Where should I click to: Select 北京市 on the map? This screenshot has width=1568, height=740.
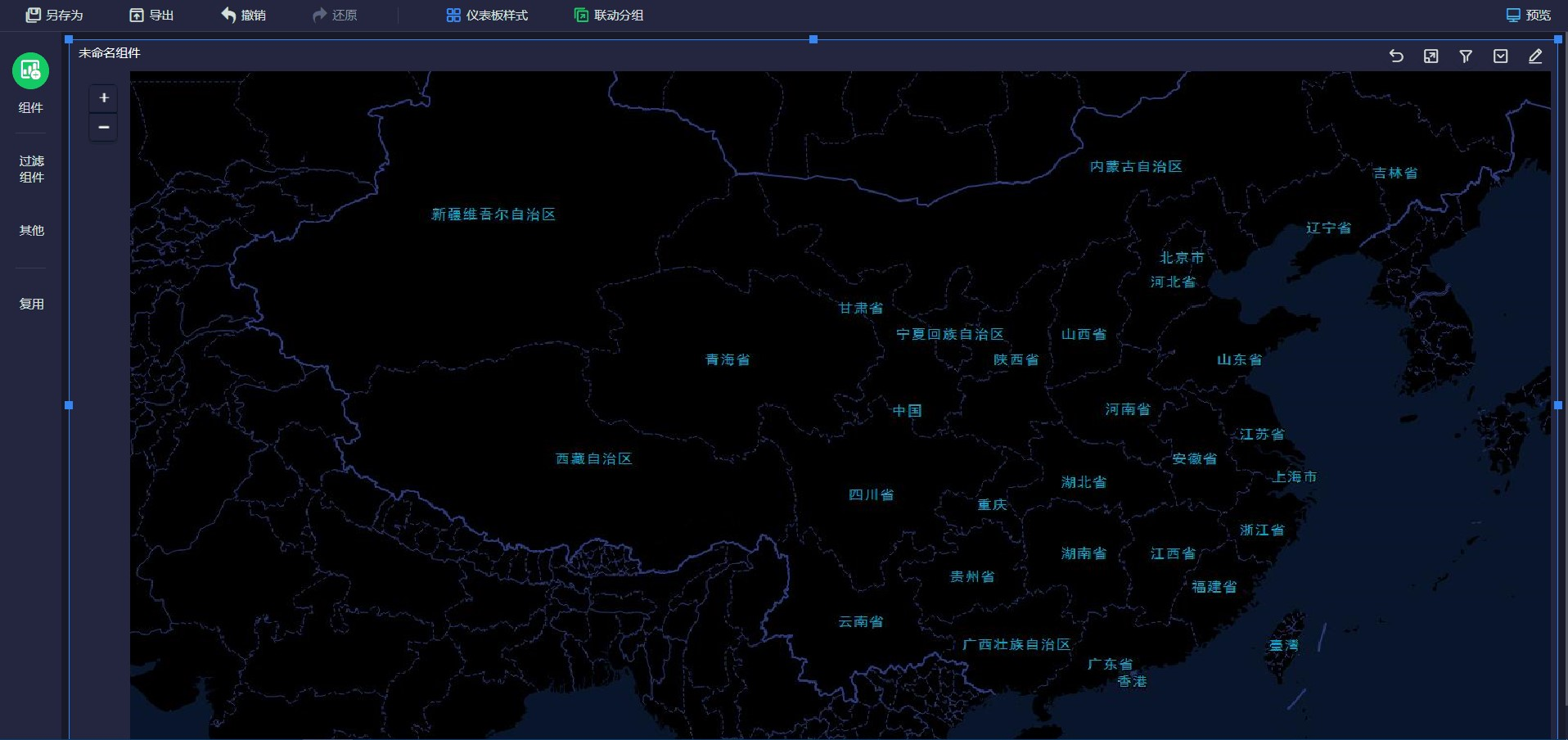pos(1182,258)
